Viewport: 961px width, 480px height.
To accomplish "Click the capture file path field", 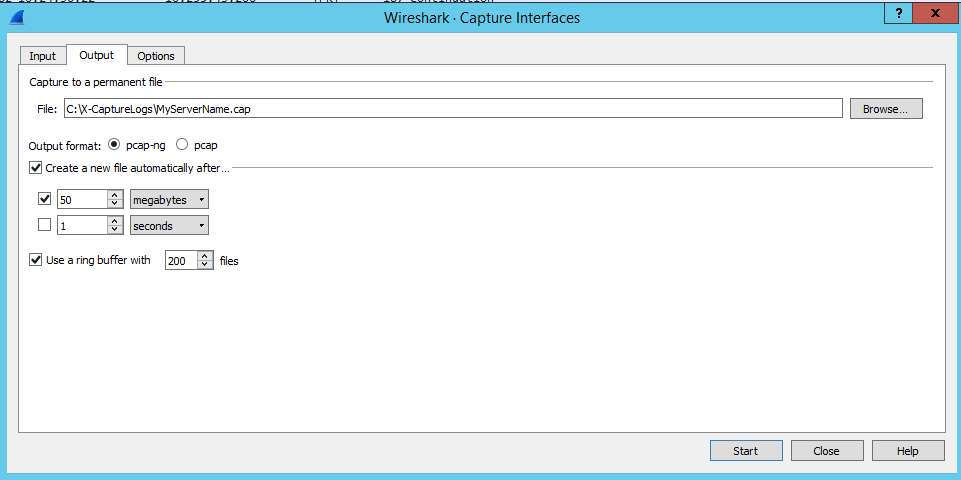I will [x=453, y=109].
